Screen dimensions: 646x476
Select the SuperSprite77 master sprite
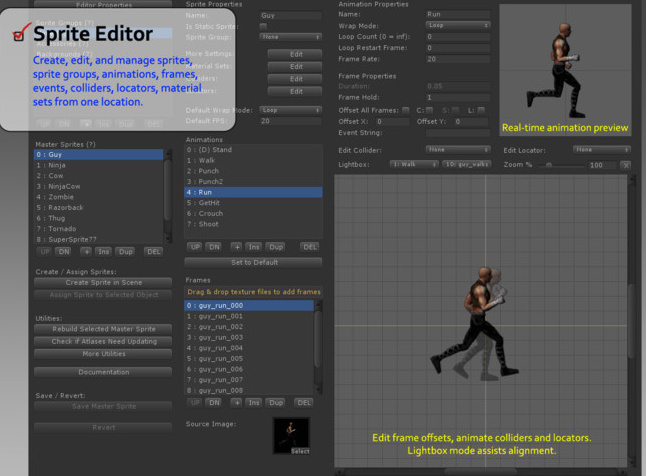pyautogui.click(x=98, y=239)
